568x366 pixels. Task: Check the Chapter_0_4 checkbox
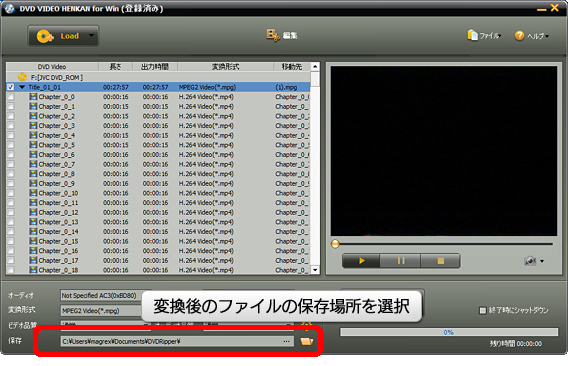point(11,135)
